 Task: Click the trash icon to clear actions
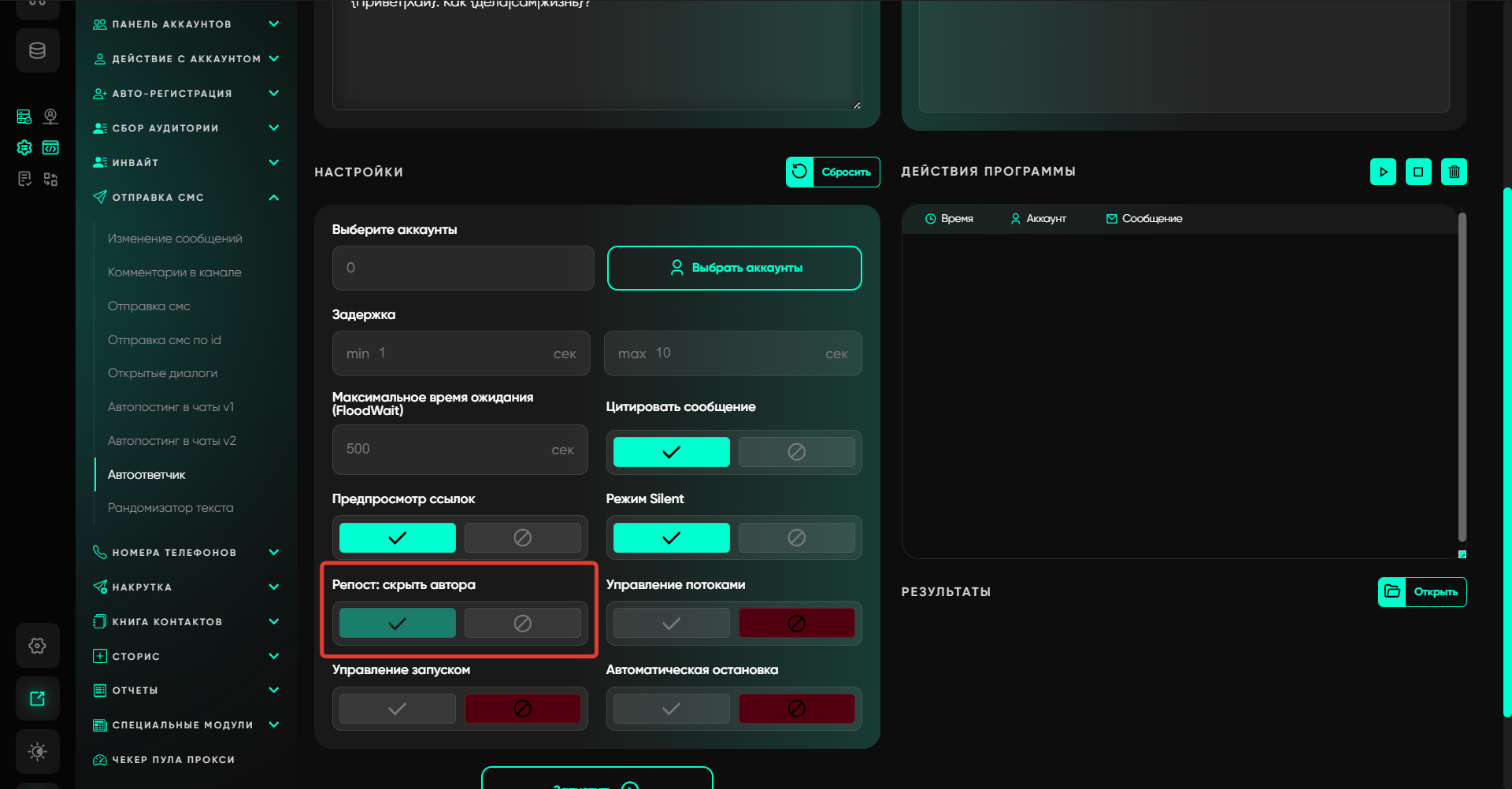tap(1454, 172)
